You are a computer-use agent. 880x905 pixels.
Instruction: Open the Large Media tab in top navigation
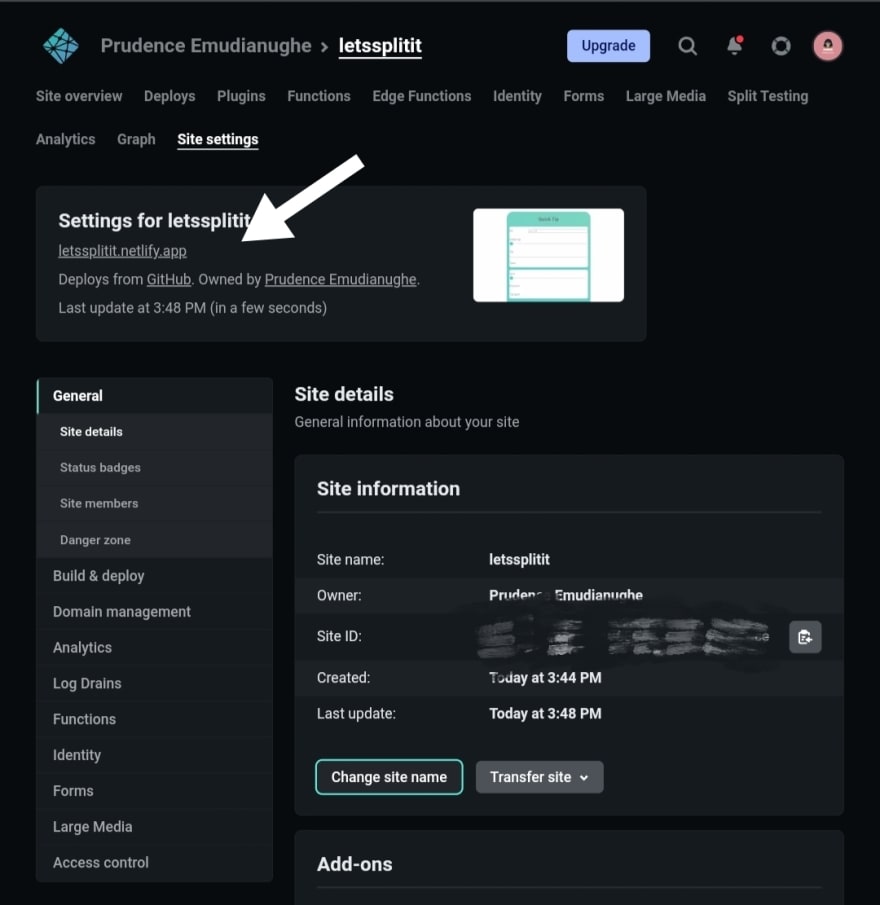coord(666,96)
